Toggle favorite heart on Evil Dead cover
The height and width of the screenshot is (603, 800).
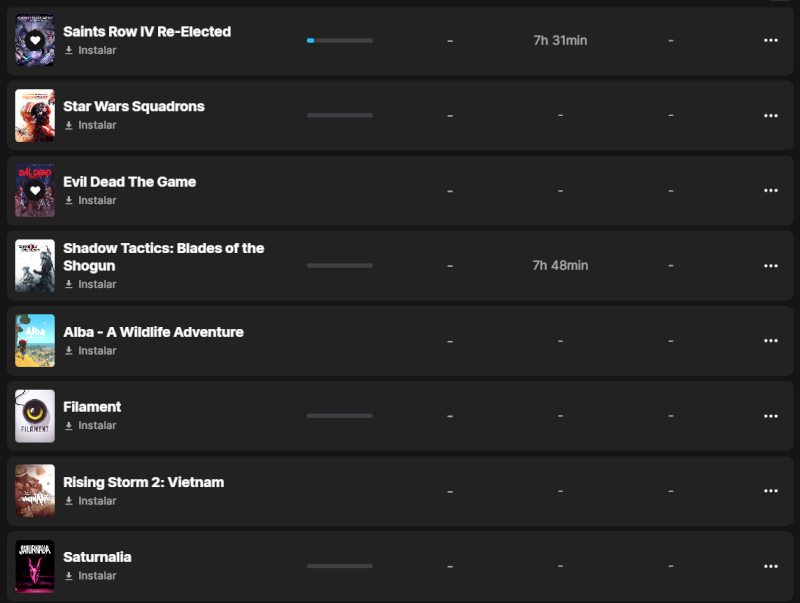[x=35, y=190]
